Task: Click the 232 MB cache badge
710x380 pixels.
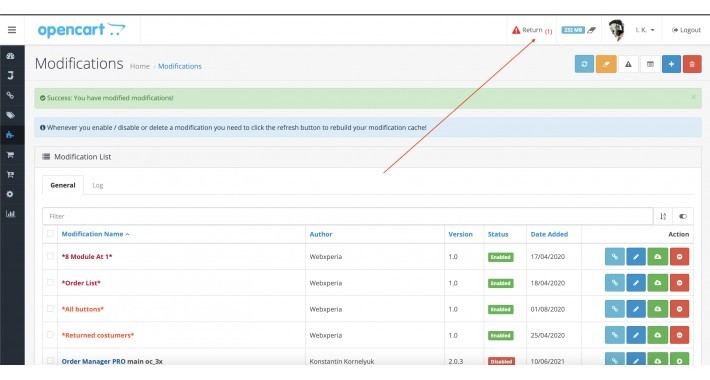Action: (x=573, y=30)
